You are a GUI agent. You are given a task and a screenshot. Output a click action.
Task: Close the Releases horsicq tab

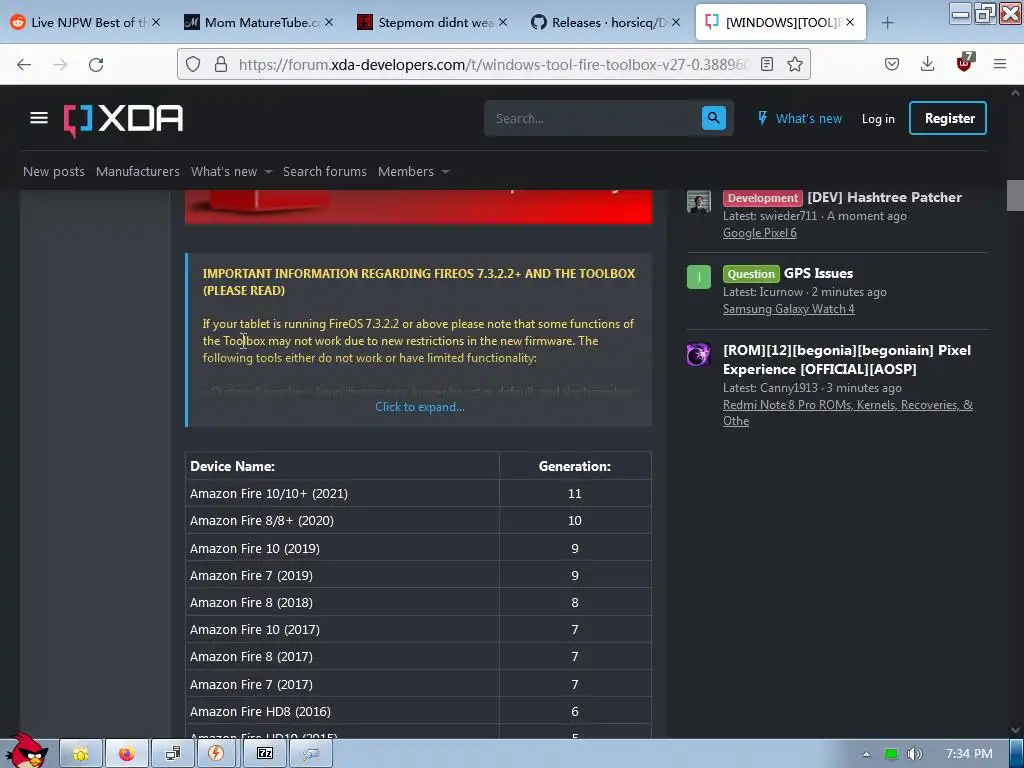click(x=677, y=22)
